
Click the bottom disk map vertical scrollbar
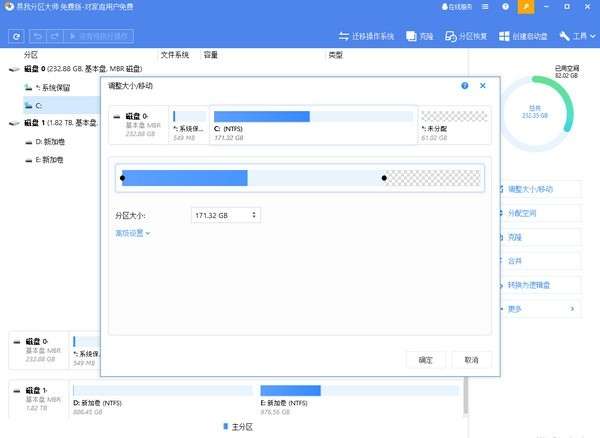466,396
